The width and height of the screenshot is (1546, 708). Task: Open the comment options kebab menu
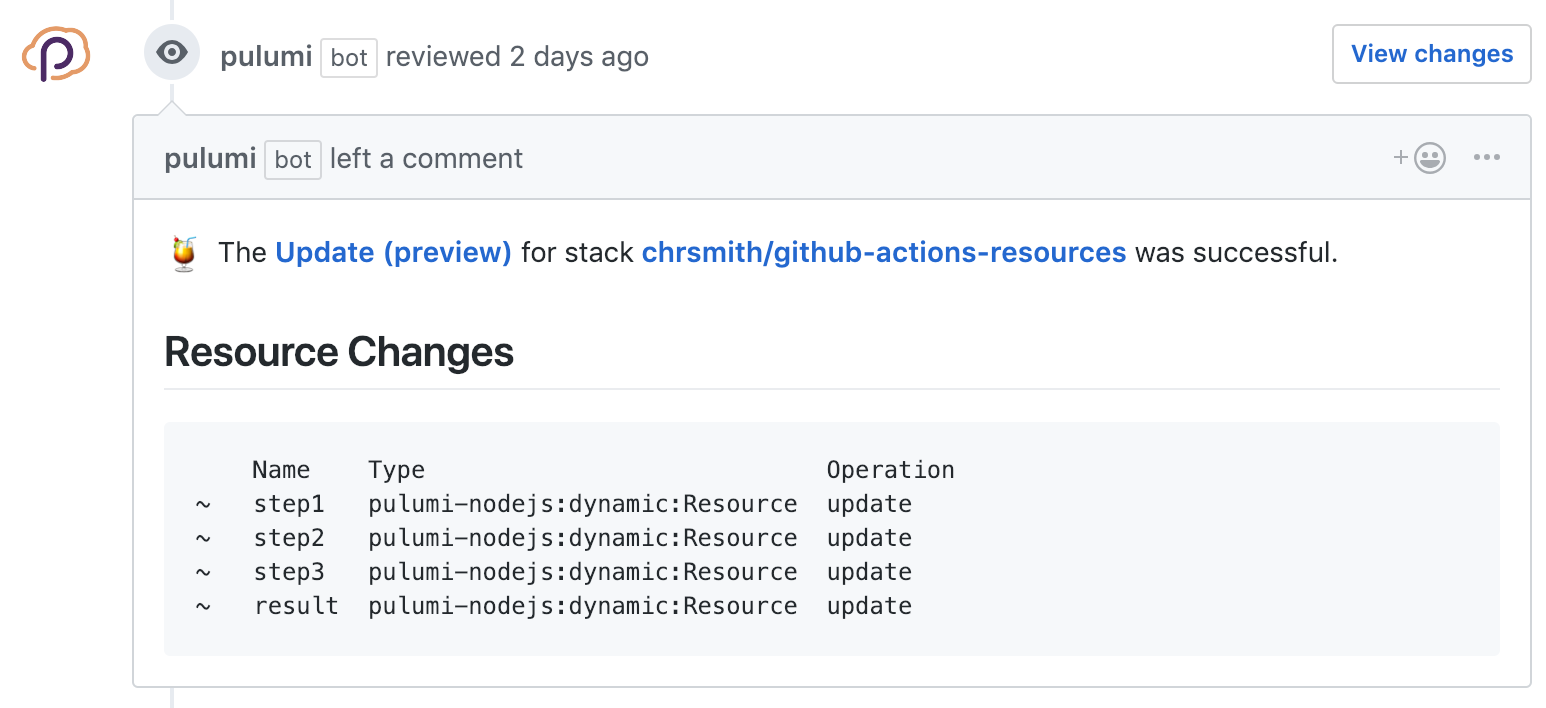(x=1488, y=157)
